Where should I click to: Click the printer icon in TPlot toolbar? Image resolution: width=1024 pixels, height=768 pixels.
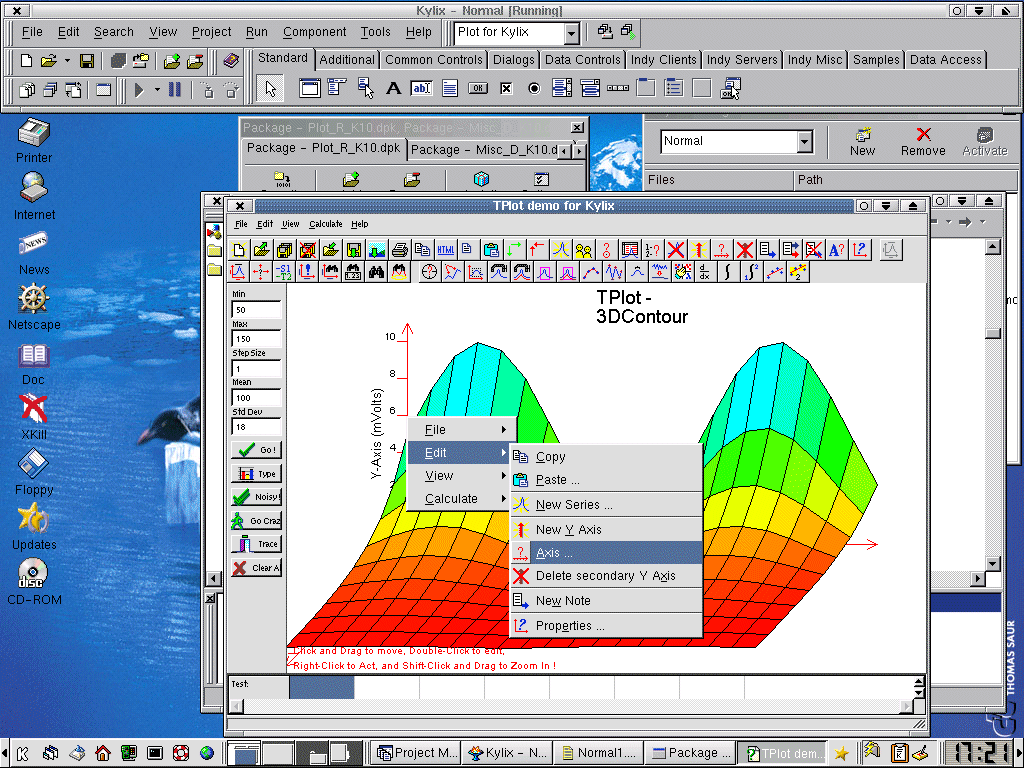(x=399, y=249)
